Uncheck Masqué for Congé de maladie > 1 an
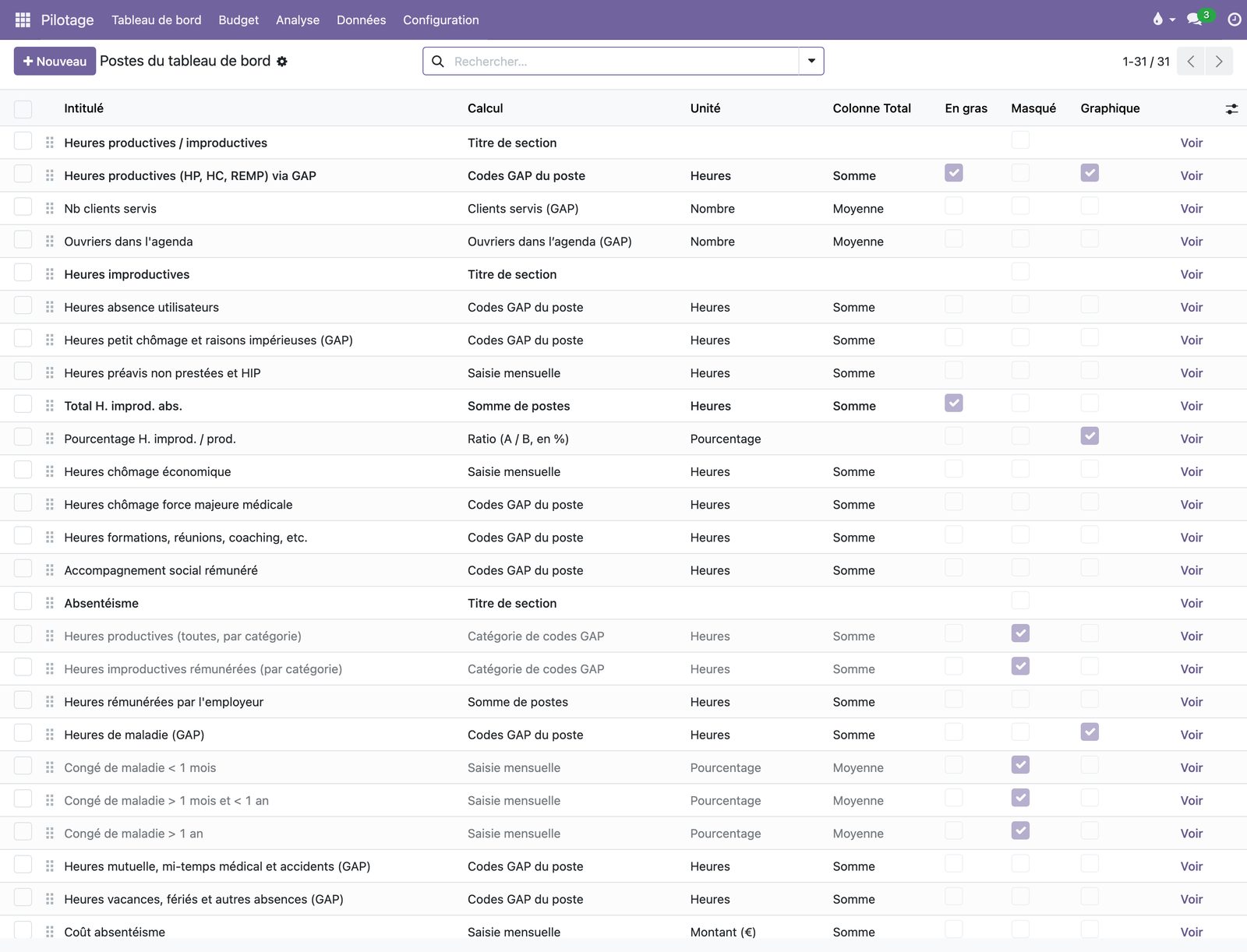The height and width of the screenshot is (952, 1247). tap(1020, 830)
